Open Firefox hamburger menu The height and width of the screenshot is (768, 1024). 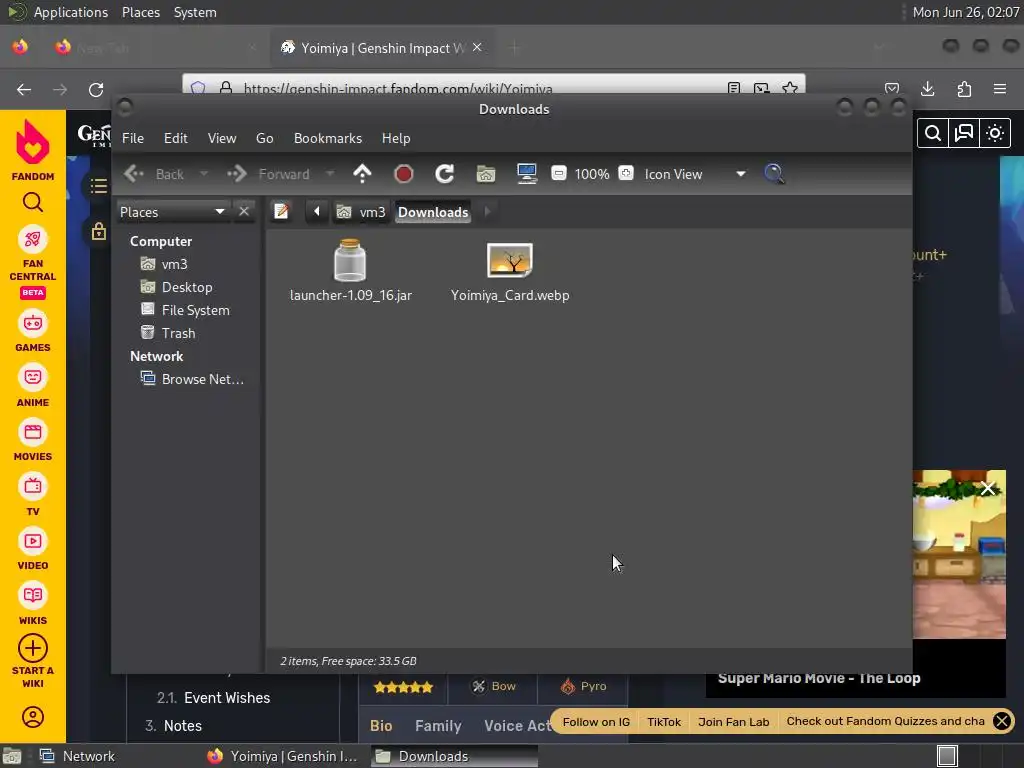(x=1000, y=89)
